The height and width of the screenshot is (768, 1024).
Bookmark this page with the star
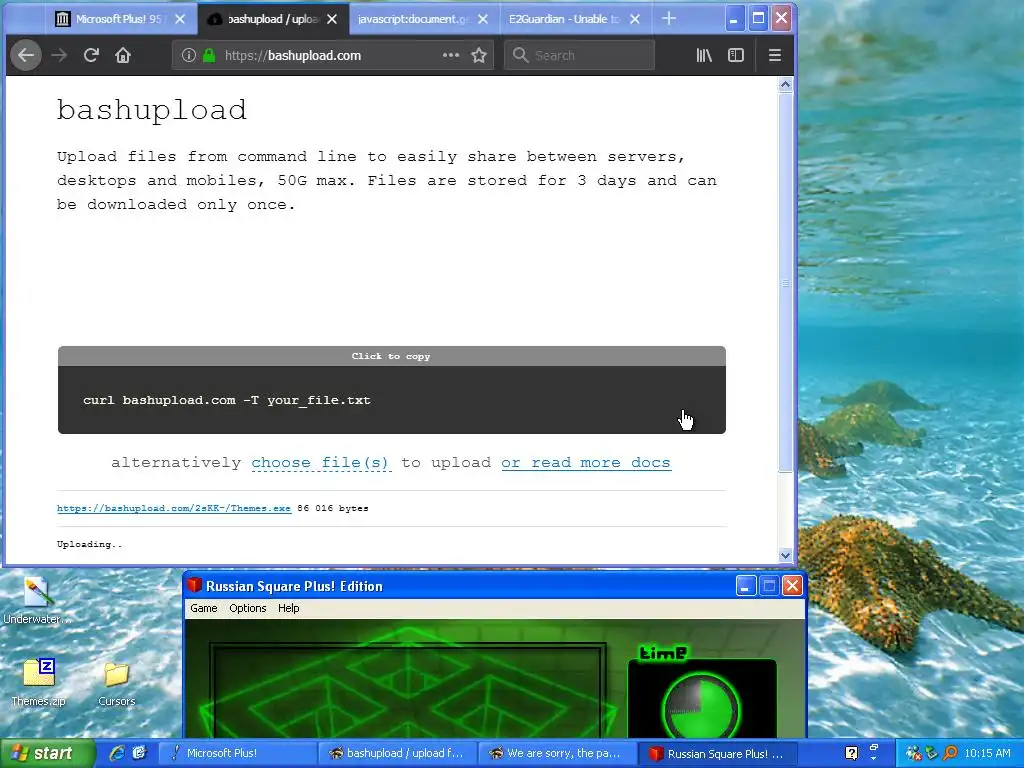(x=479, y=56)
